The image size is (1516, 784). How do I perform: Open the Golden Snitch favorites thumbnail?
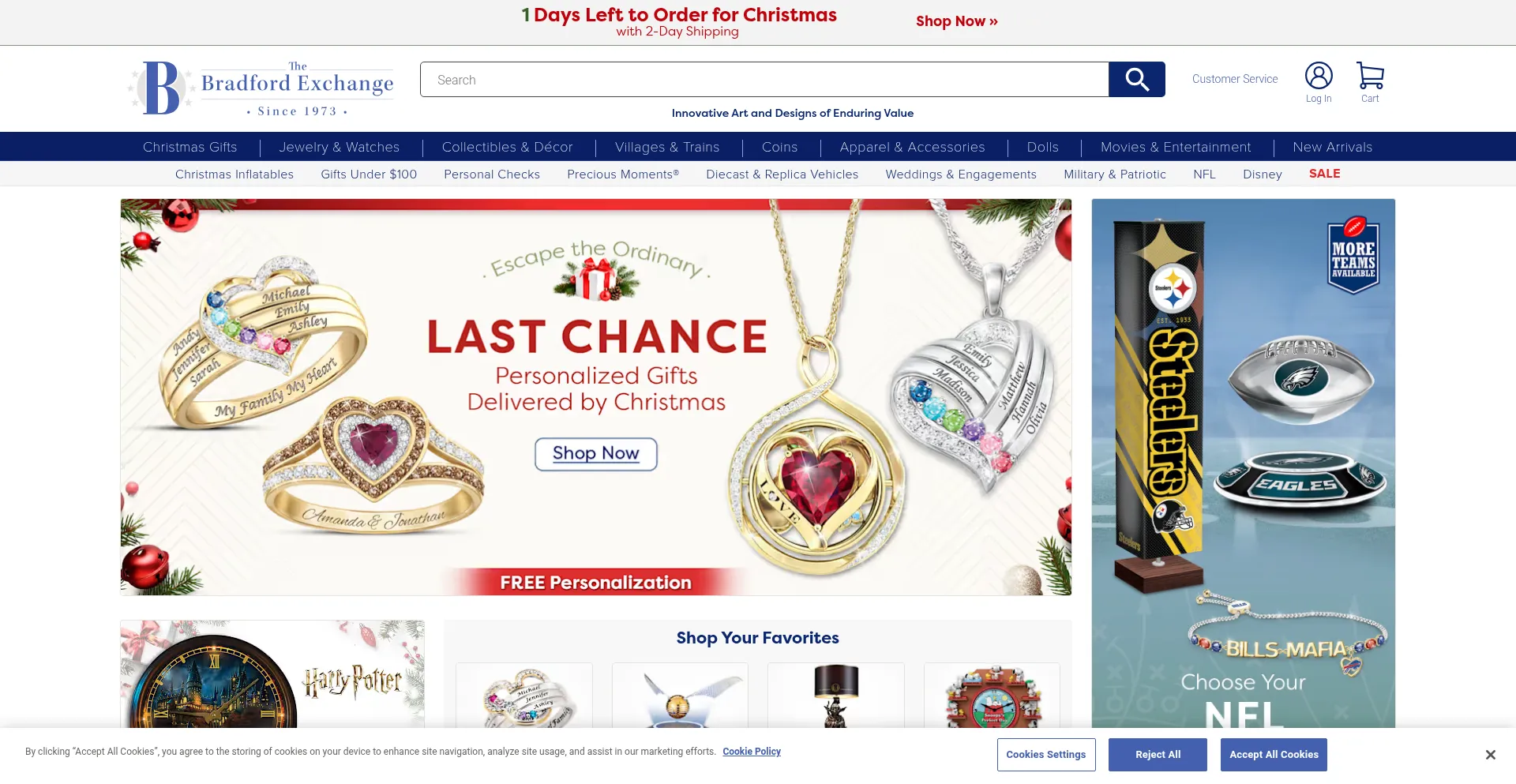point(680,696)
